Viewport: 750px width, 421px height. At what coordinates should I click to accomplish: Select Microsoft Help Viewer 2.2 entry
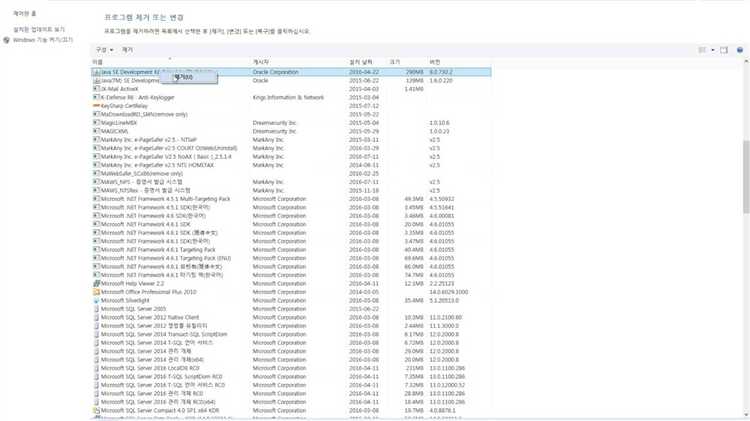click(291, 284)
